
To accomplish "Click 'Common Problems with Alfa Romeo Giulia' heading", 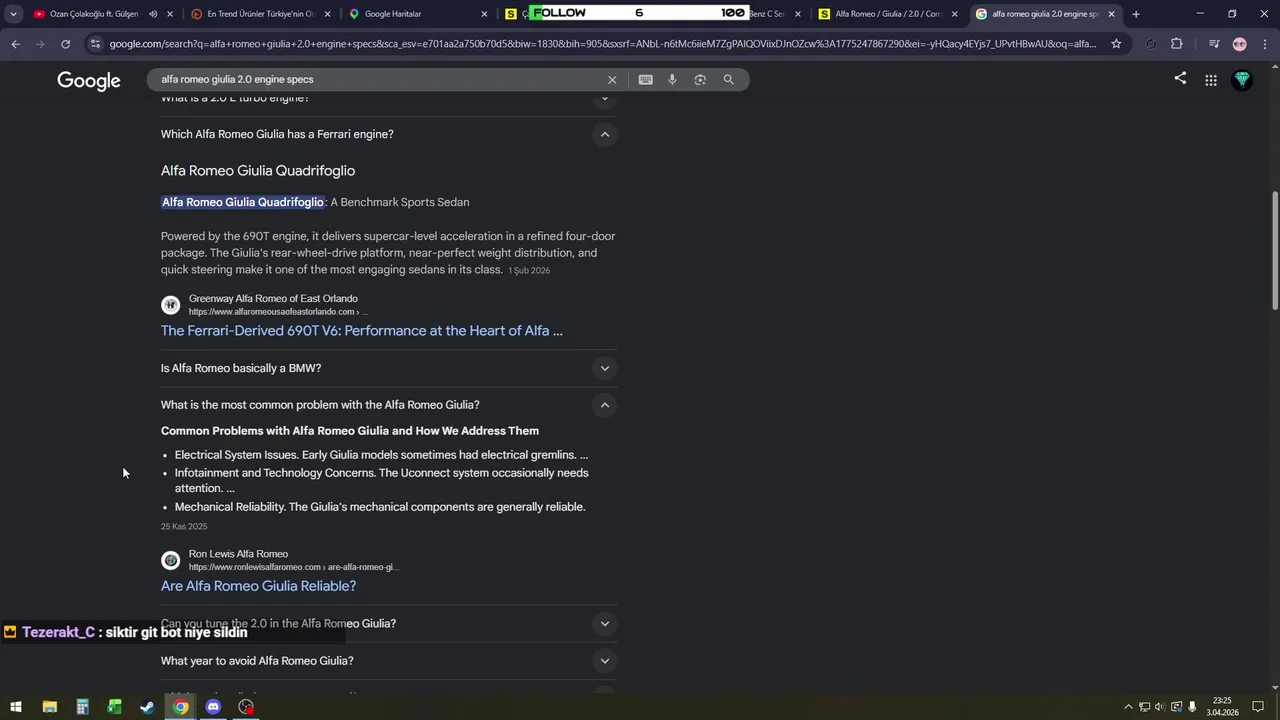I will (x=350, y=431).
